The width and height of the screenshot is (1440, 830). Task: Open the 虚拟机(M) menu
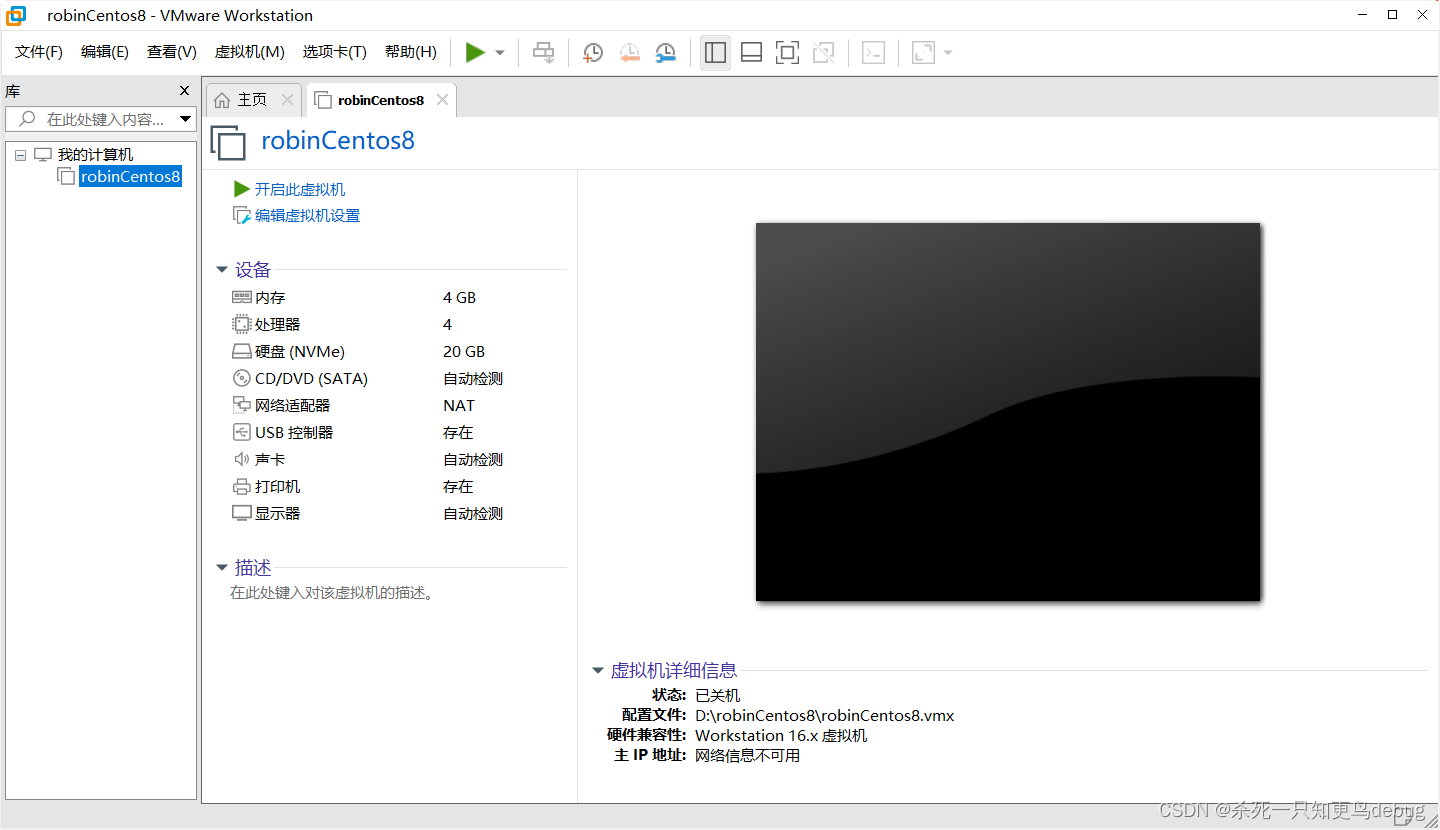250,52
